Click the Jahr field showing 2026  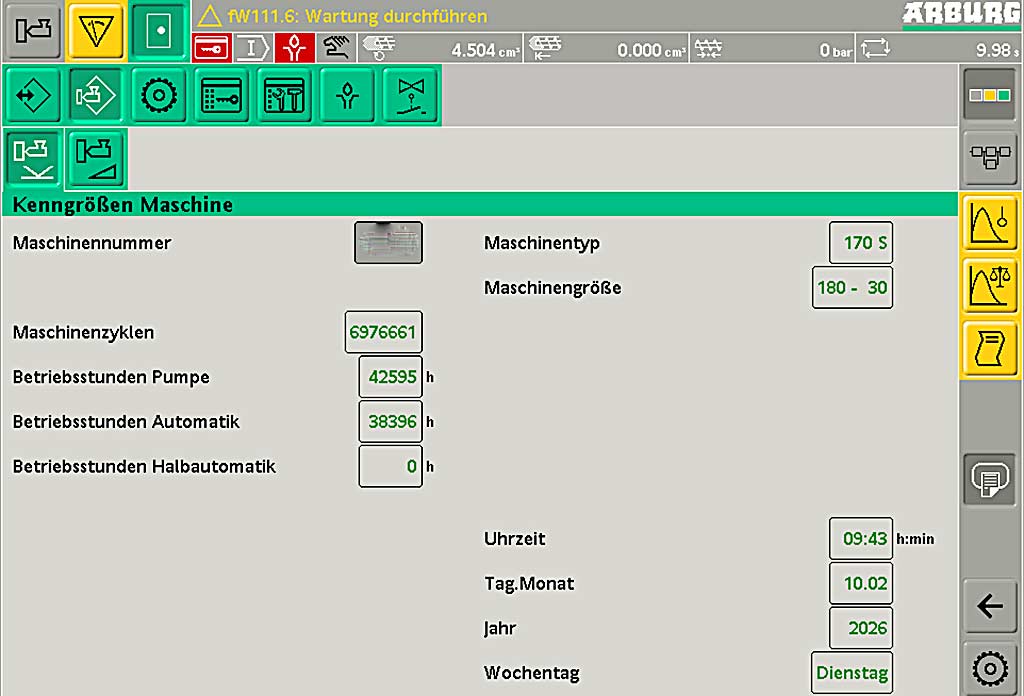(861, 628)
